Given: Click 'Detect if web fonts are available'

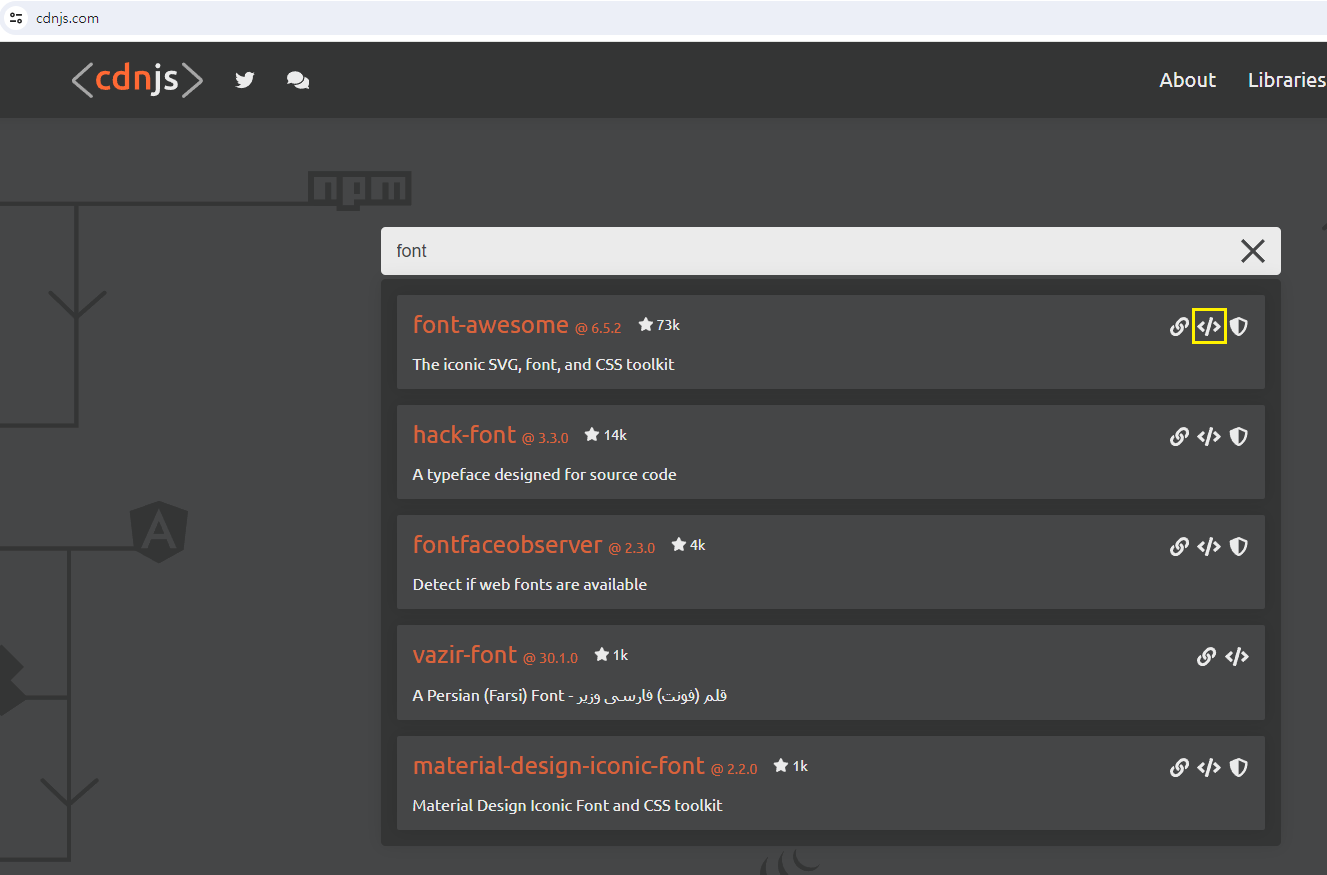Looking at the screenshot, I should point(529,585).
